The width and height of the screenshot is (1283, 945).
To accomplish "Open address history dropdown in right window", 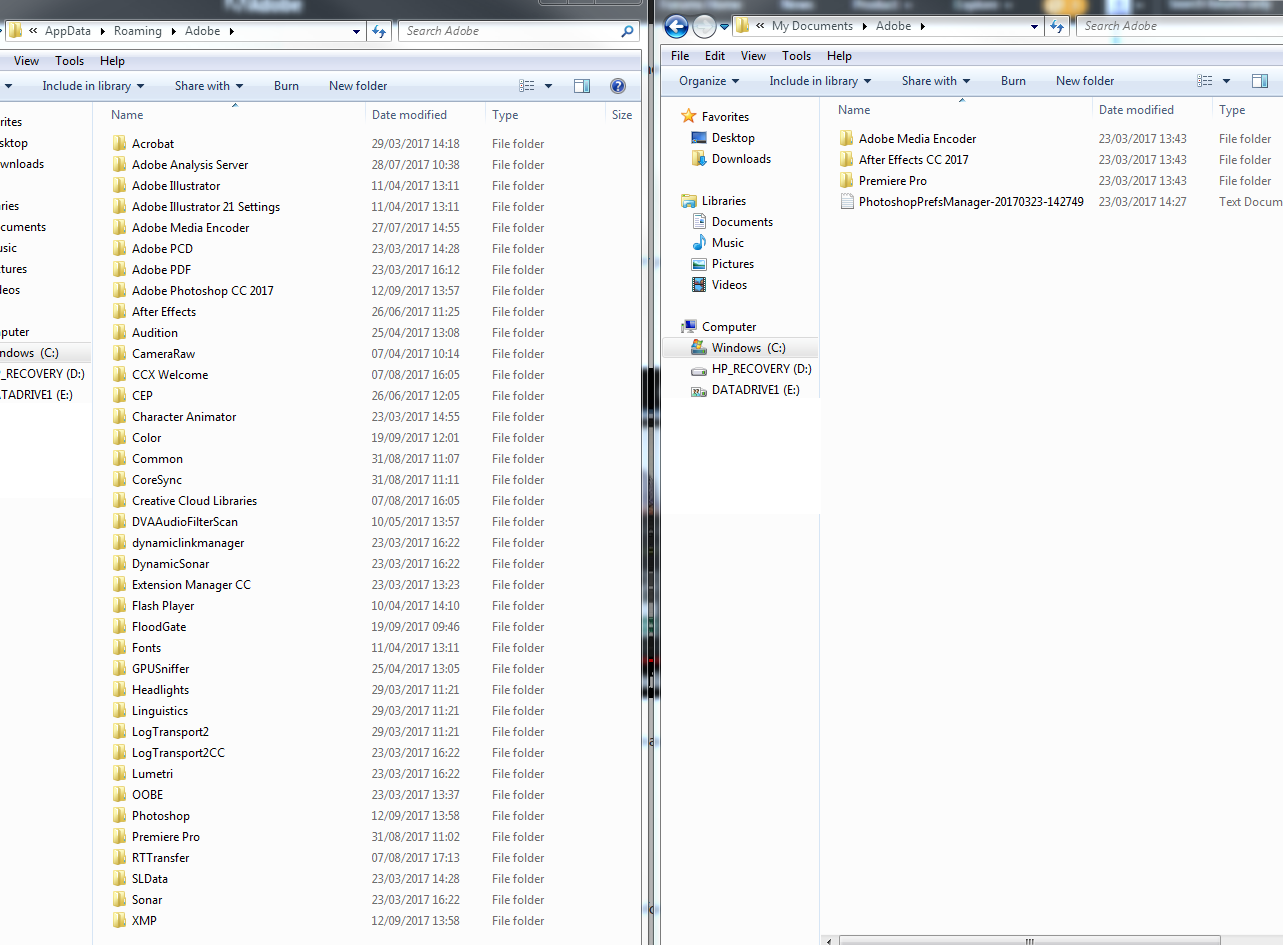I will point(1035,26).
